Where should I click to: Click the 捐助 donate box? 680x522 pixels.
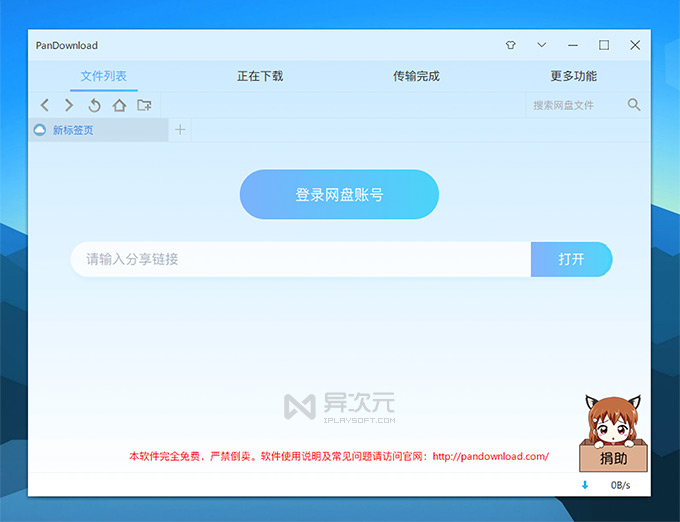[613, 456]
